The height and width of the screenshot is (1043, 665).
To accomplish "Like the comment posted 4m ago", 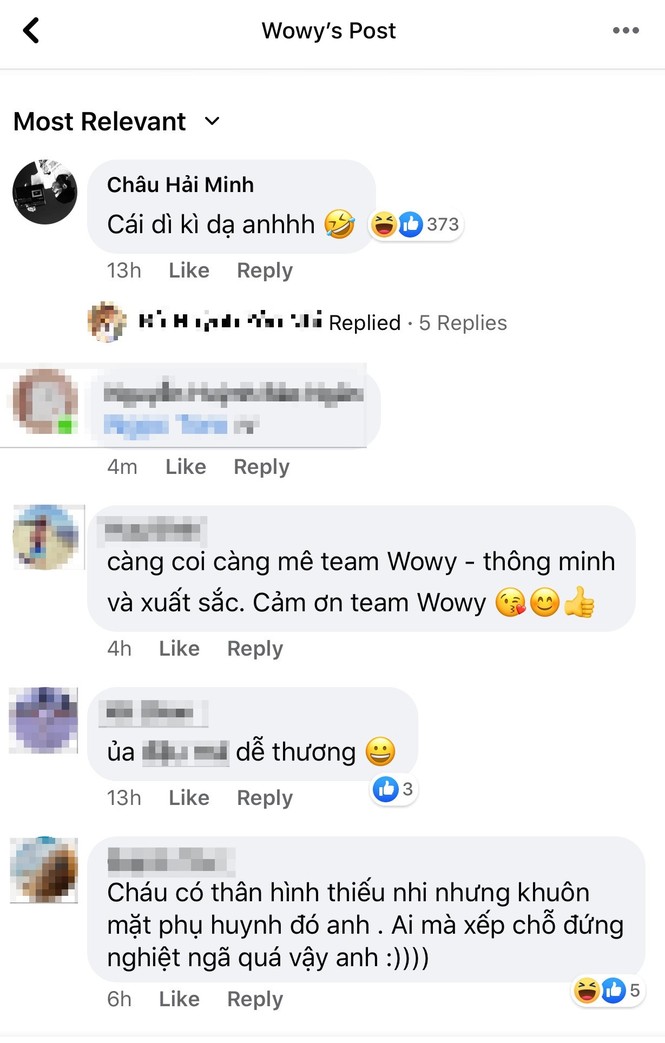I will pos(186,467).
